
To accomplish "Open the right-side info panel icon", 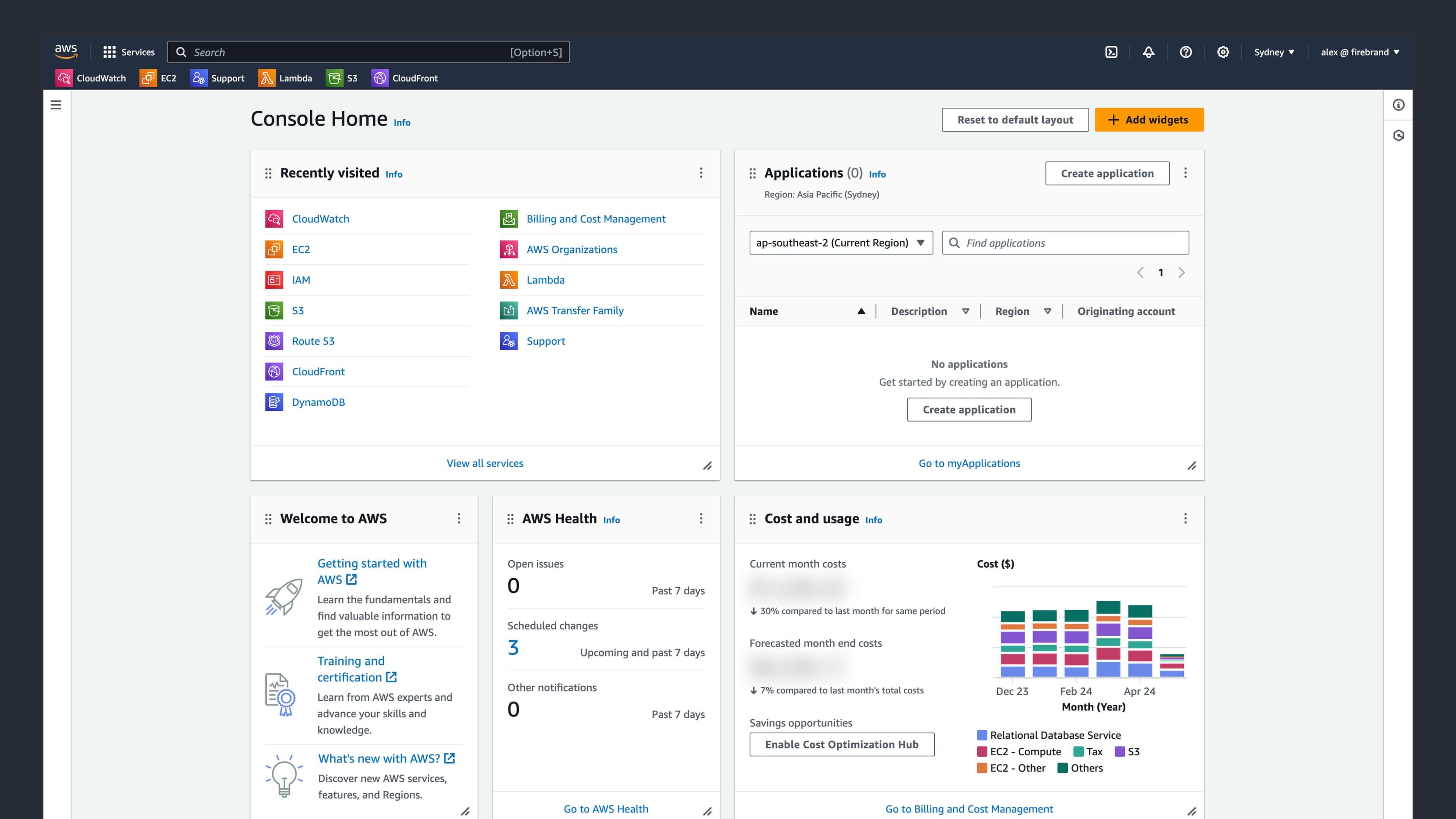I will [1398, 105].
